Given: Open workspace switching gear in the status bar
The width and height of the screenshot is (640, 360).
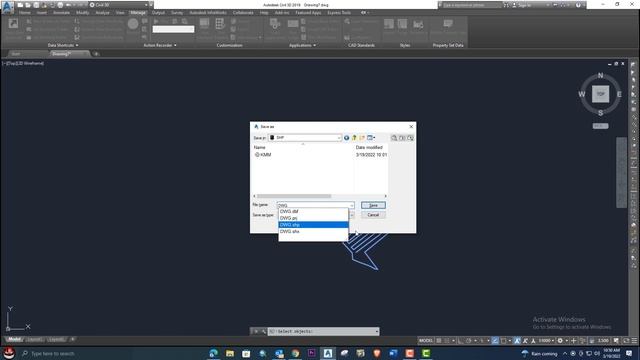Looking at the screenshot, I should click(560, 340).
